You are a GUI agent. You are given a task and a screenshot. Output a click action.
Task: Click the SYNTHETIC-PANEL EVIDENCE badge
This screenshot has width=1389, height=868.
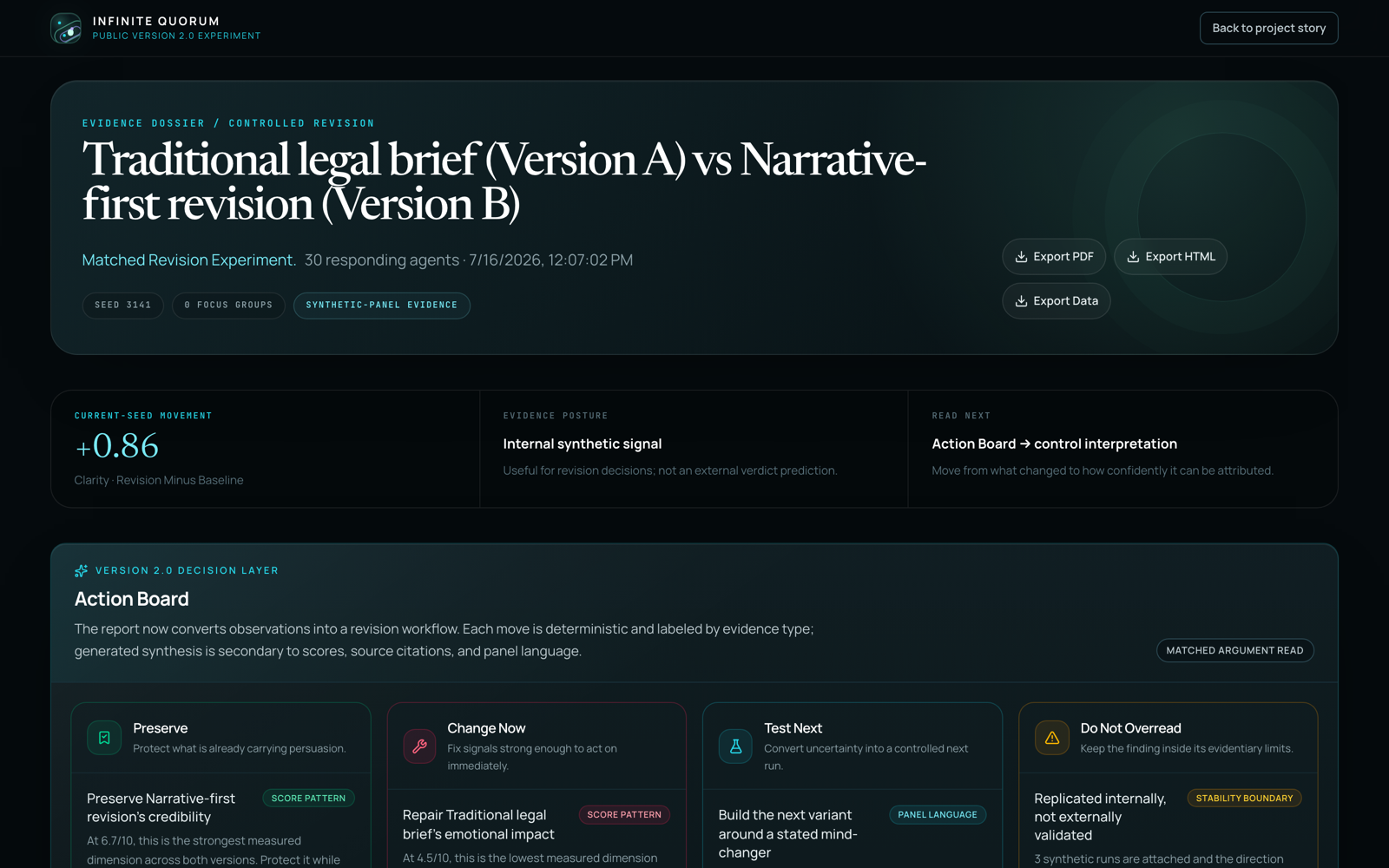click(381, 306)
